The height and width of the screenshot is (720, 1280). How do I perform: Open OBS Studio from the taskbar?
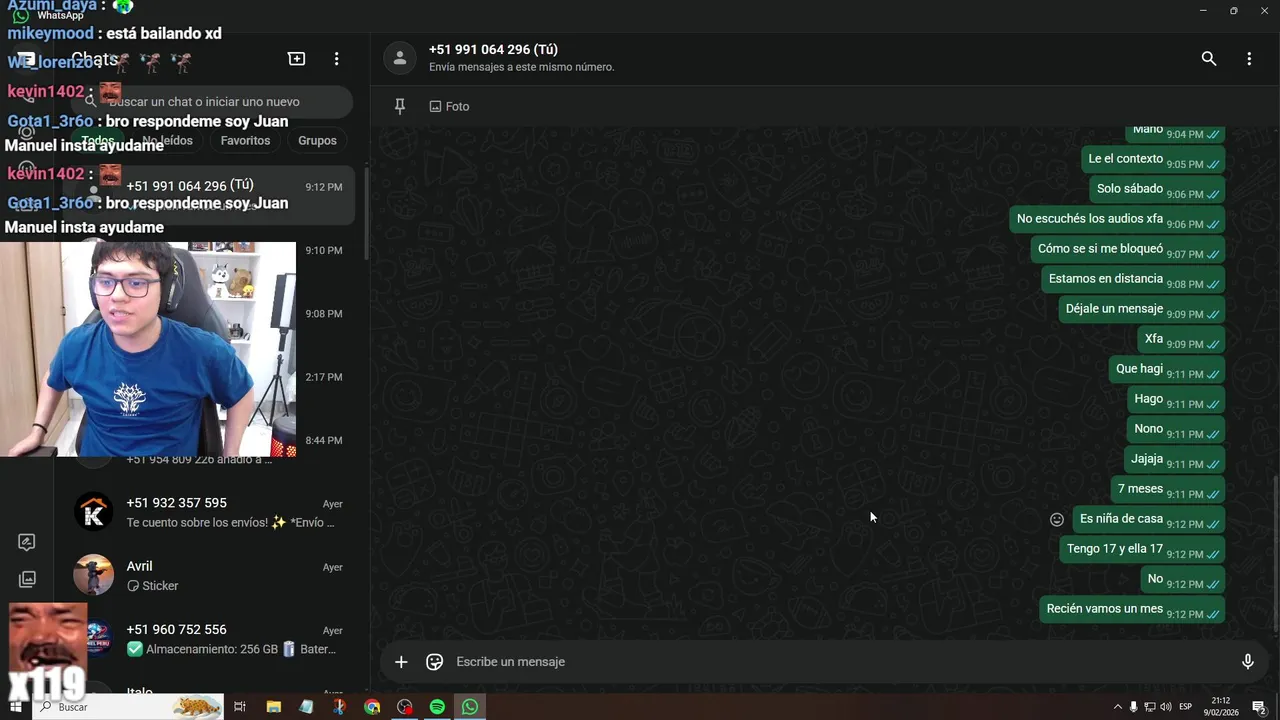tap(405, 707)
